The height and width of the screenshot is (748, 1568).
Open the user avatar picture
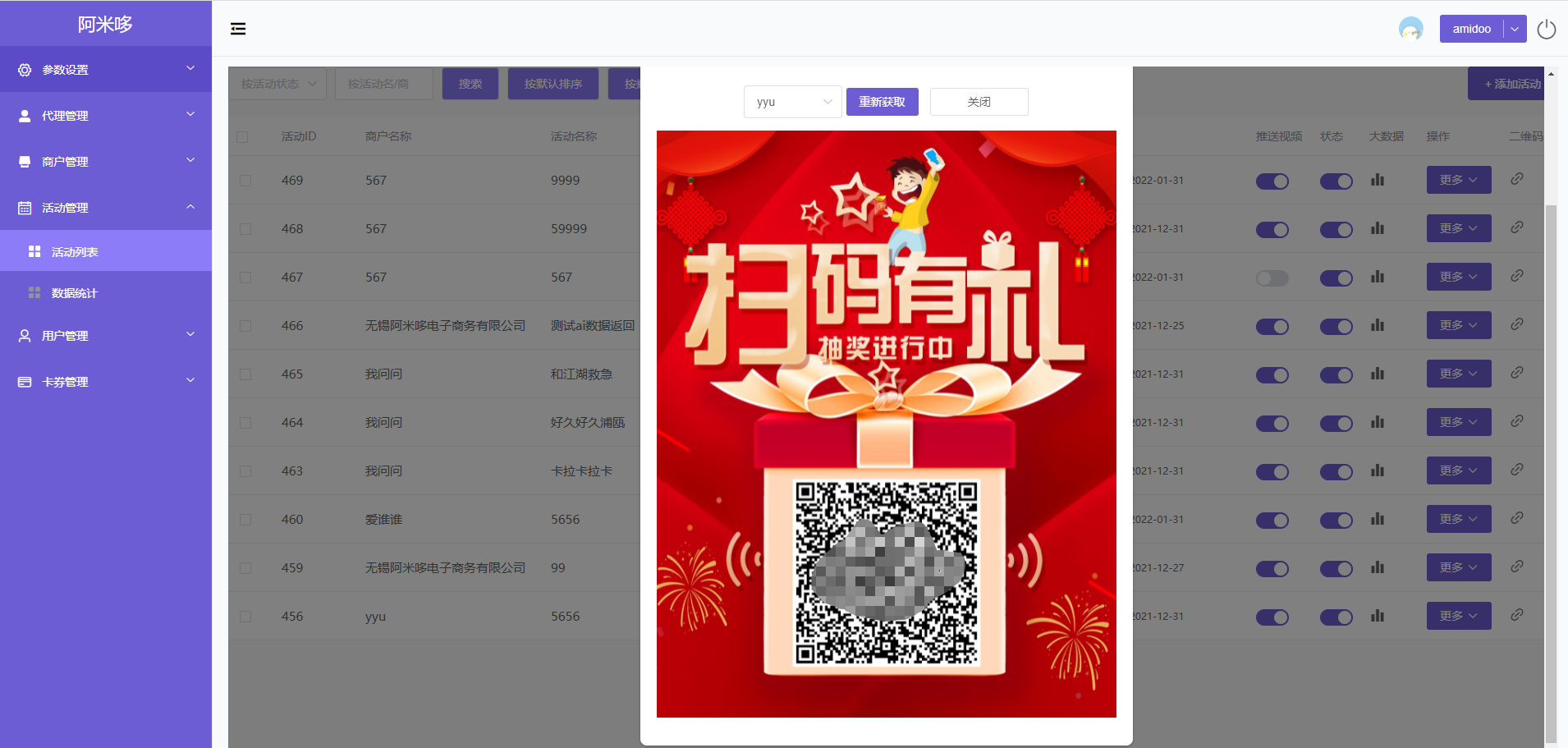[x=1410, y=29]
